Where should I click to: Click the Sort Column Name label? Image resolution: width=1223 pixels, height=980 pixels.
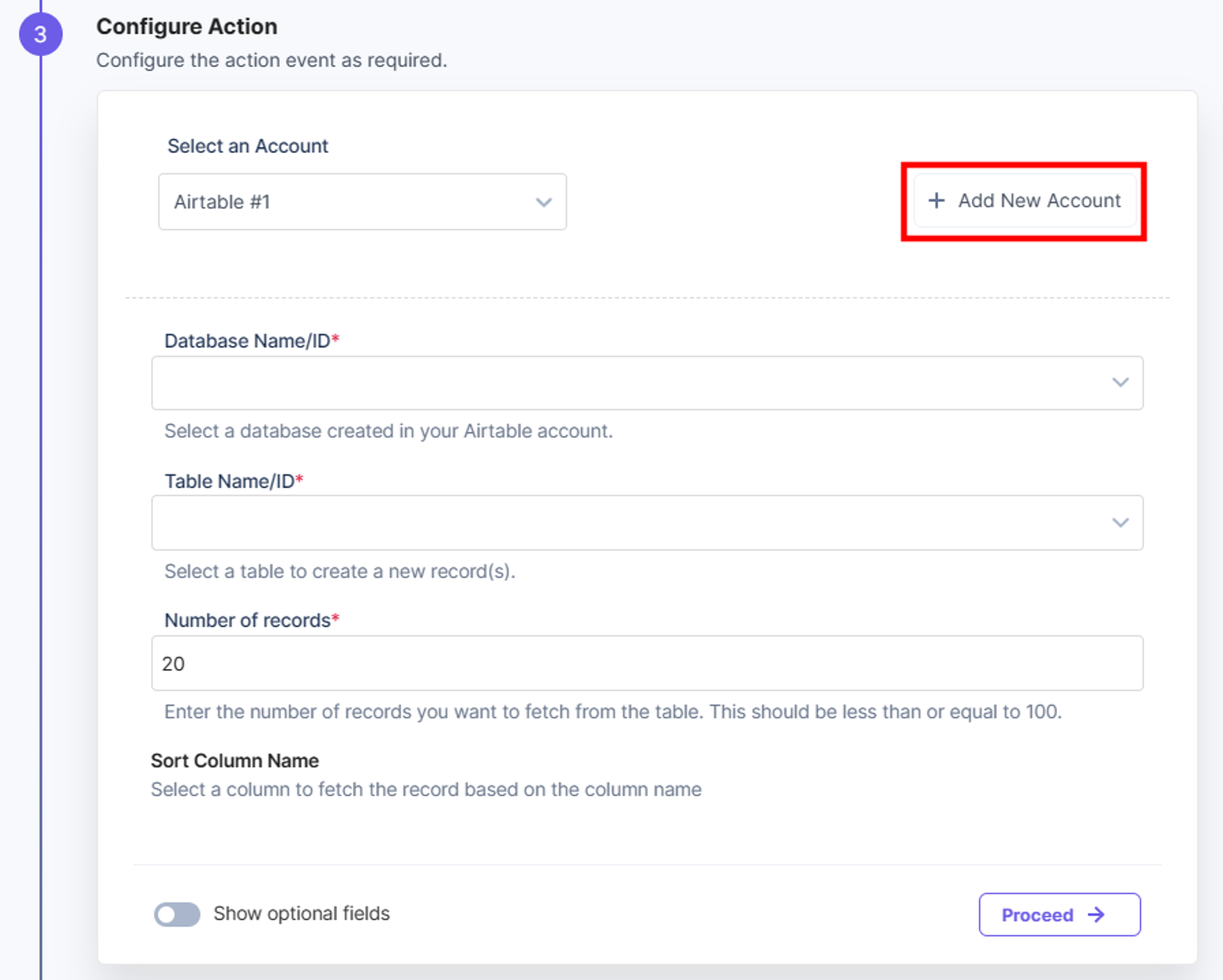tap(235, 761)
